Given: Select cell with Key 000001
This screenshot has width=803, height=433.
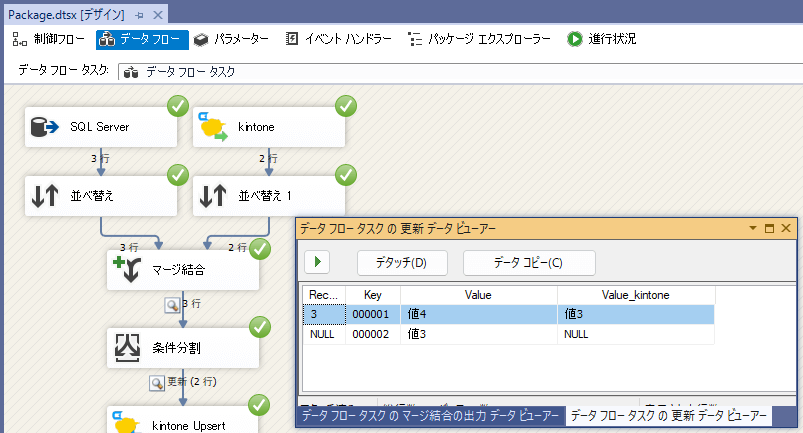Looking at the screenshot, I should pos(373,314).
